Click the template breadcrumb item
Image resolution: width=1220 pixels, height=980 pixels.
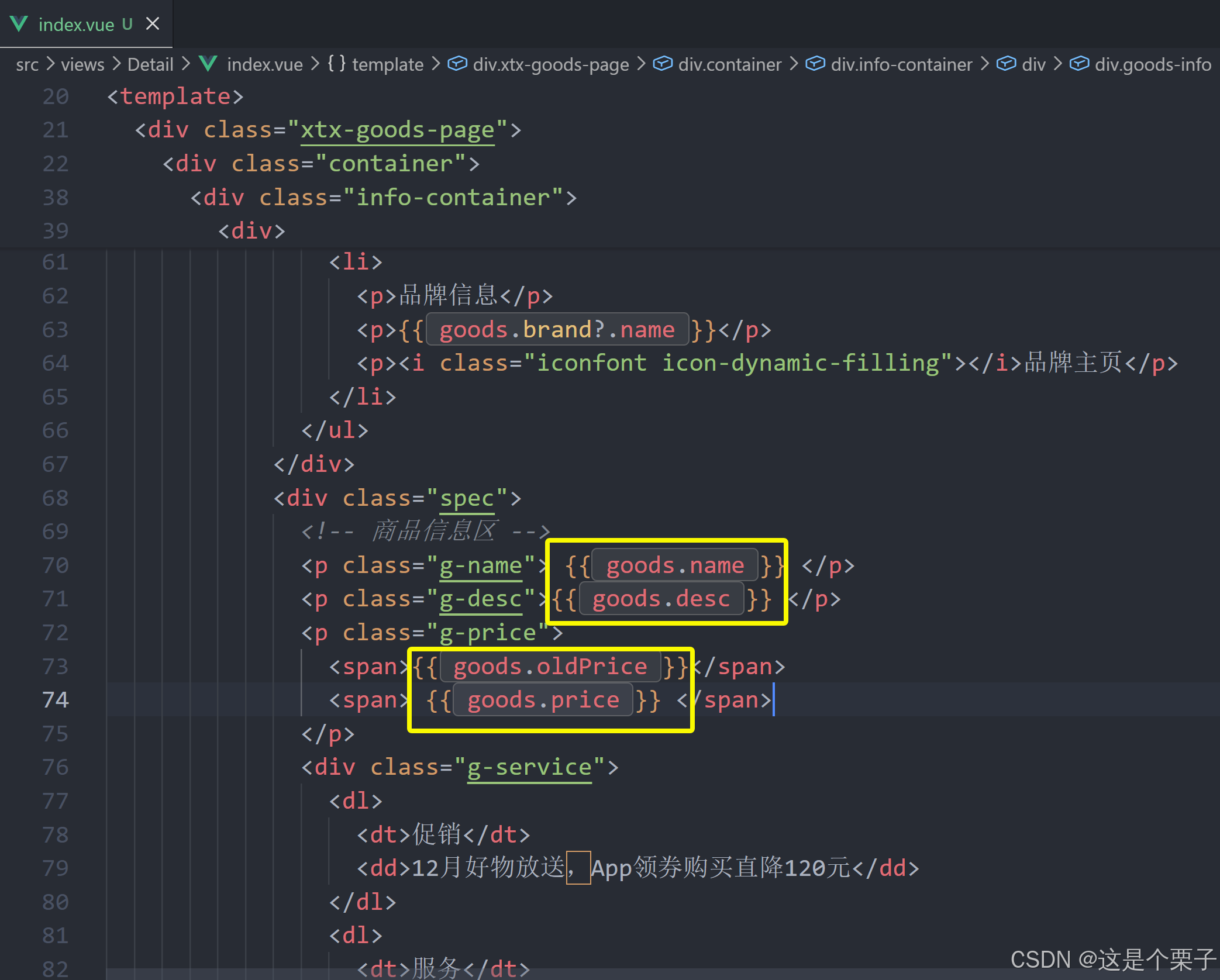(x=387, y=64)
